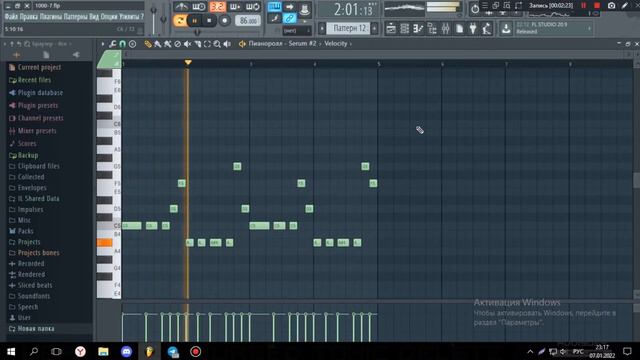Select the Slice tool

coord(197,44)
